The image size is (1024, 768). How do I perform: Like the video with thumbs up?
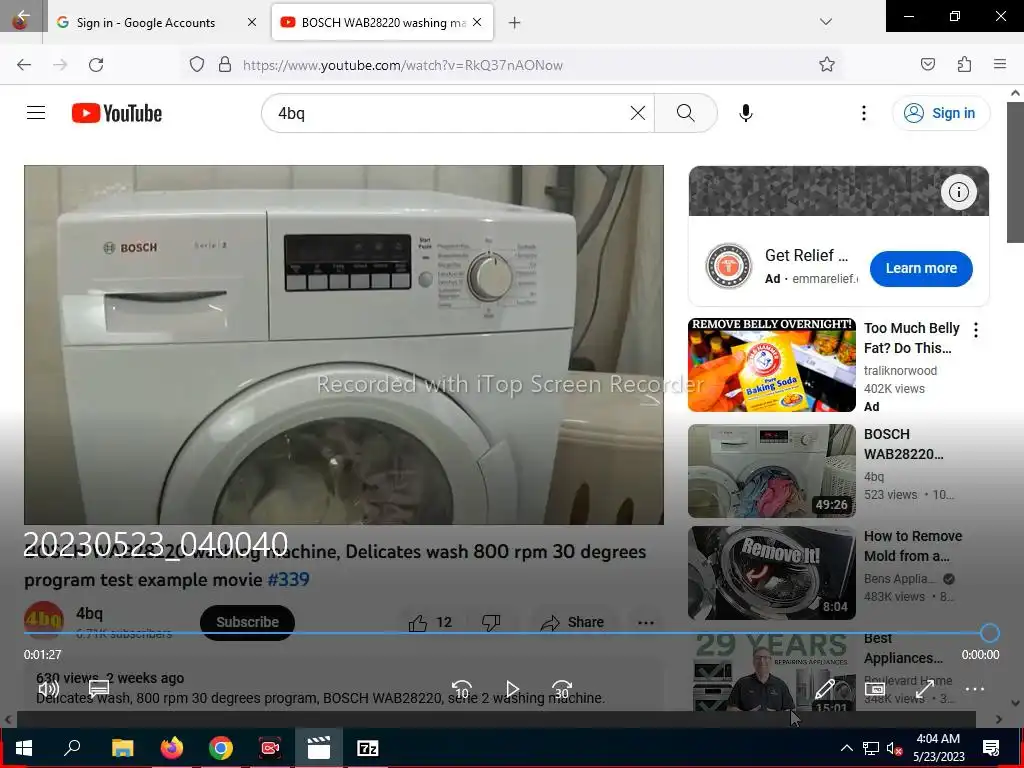coord(430,622)
